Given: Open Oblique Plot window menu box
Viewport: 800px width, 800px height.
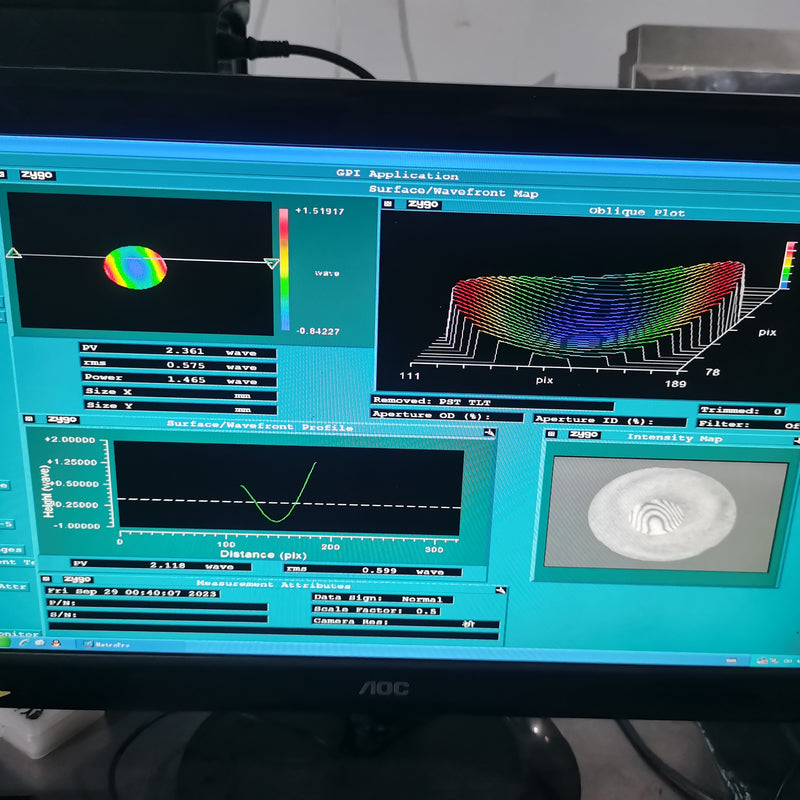Looking at the screenshot, I should pos(388,204).
